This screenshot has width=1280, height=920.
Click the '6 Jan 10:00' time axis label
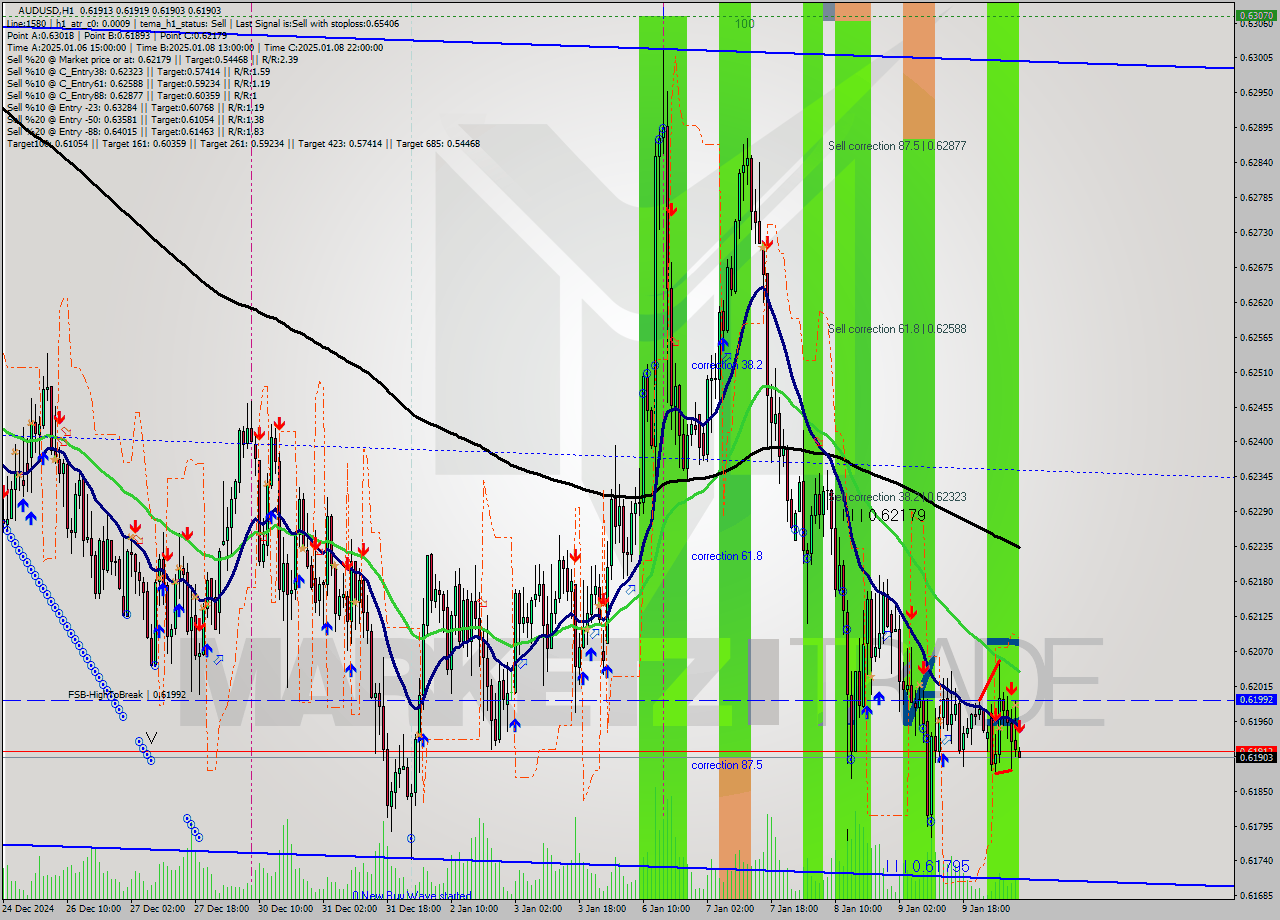pyautogui.click(x=666, y=910)
